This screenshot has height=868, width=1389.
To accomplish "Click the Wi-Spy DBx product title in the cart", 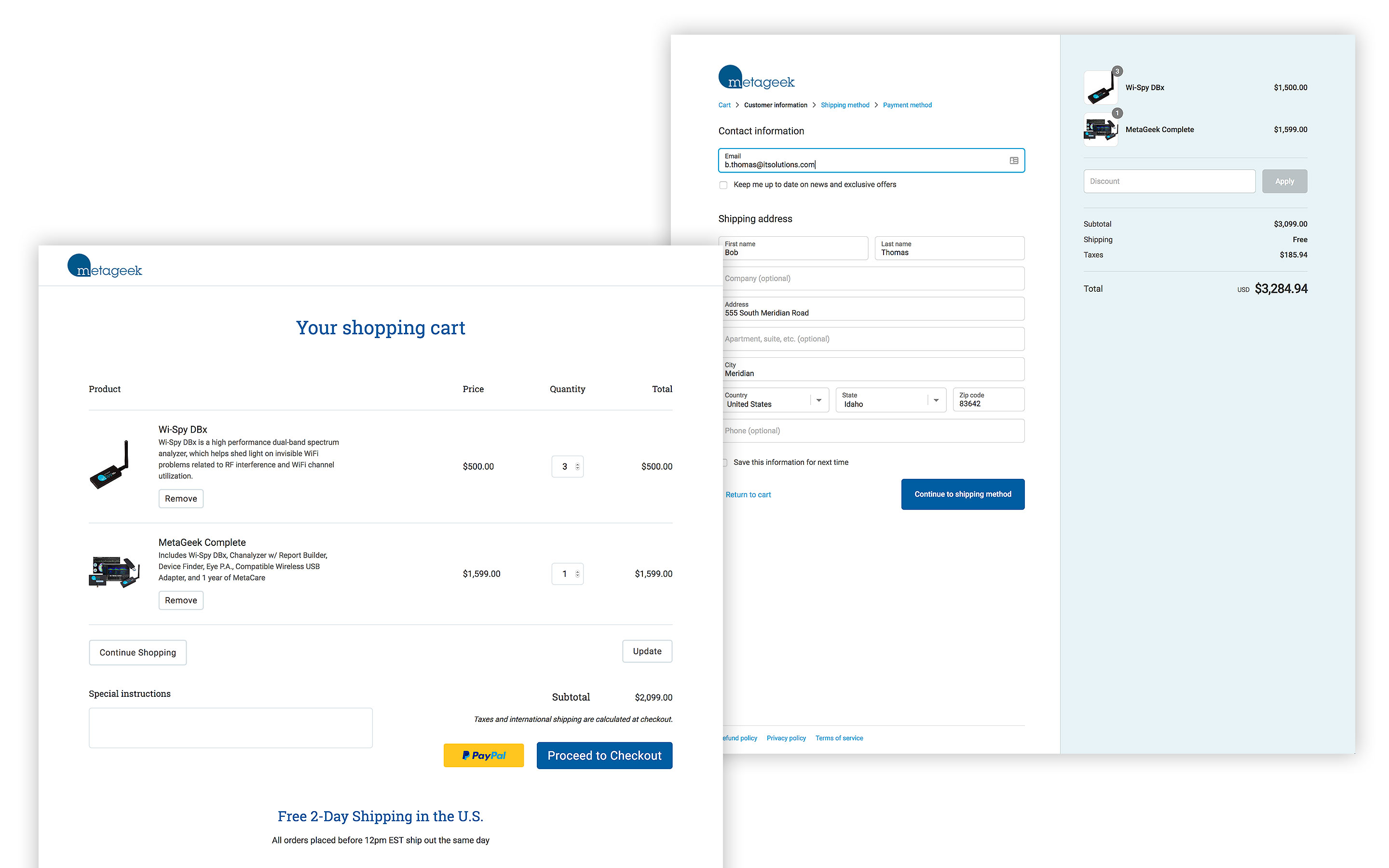I will [182, 429].
